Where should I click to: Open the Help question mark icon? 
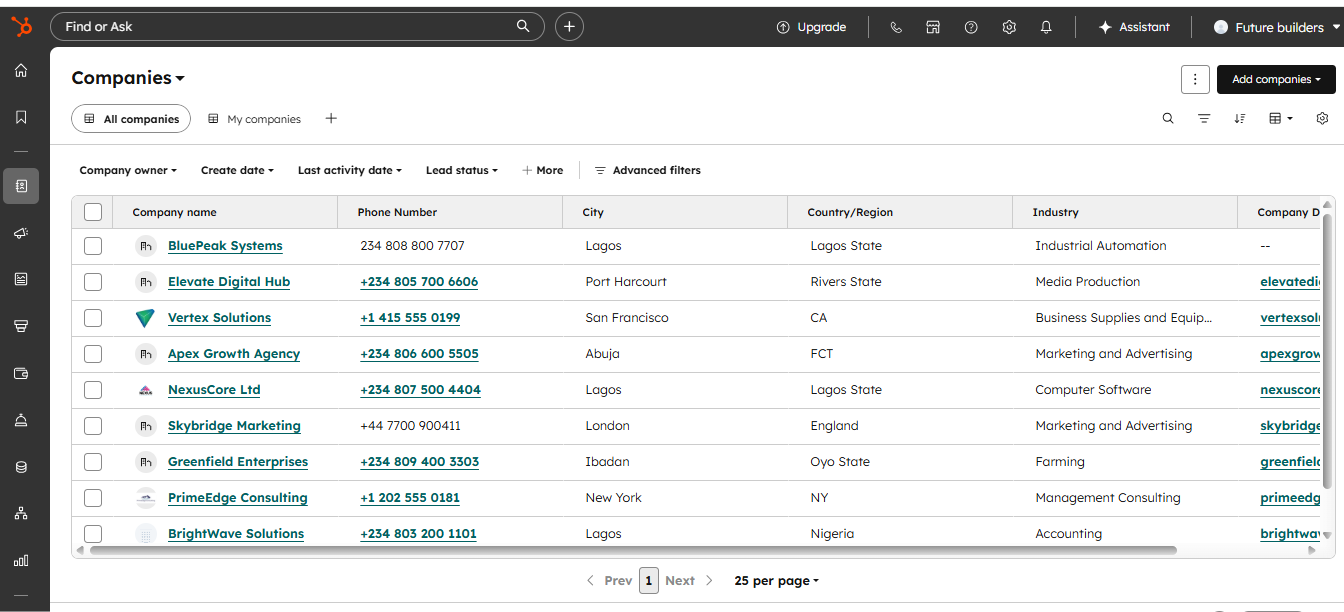coord(971,27)
